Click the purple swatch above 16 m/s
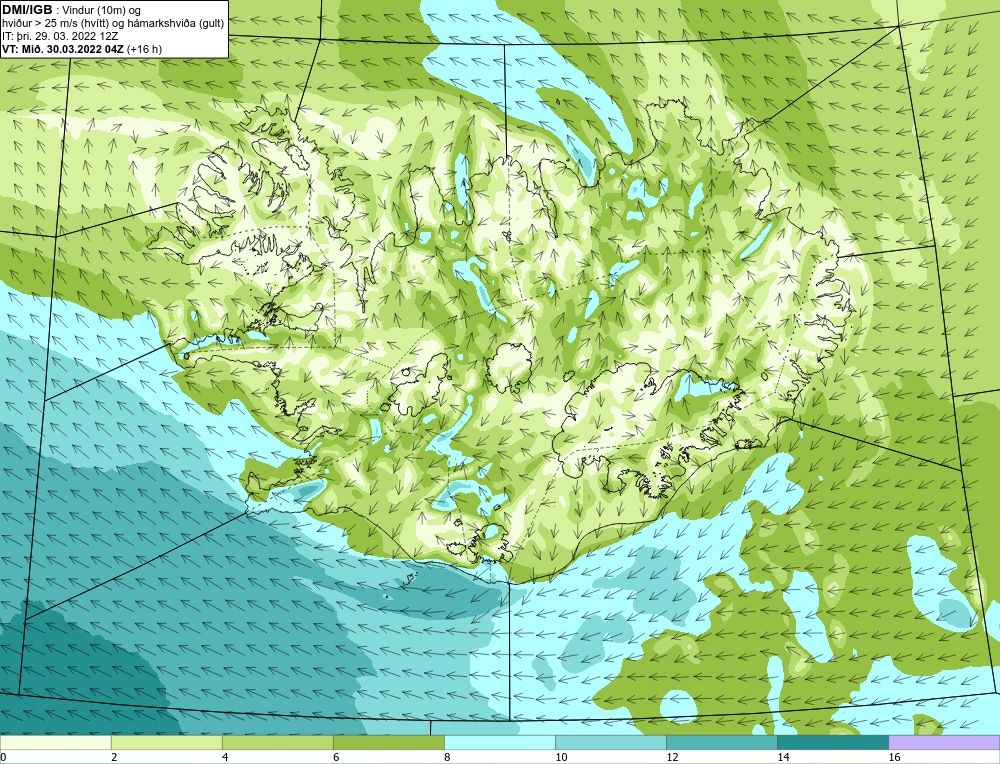Image resolution: width=1000 pixels, height=764 pixels. [944, 742]
